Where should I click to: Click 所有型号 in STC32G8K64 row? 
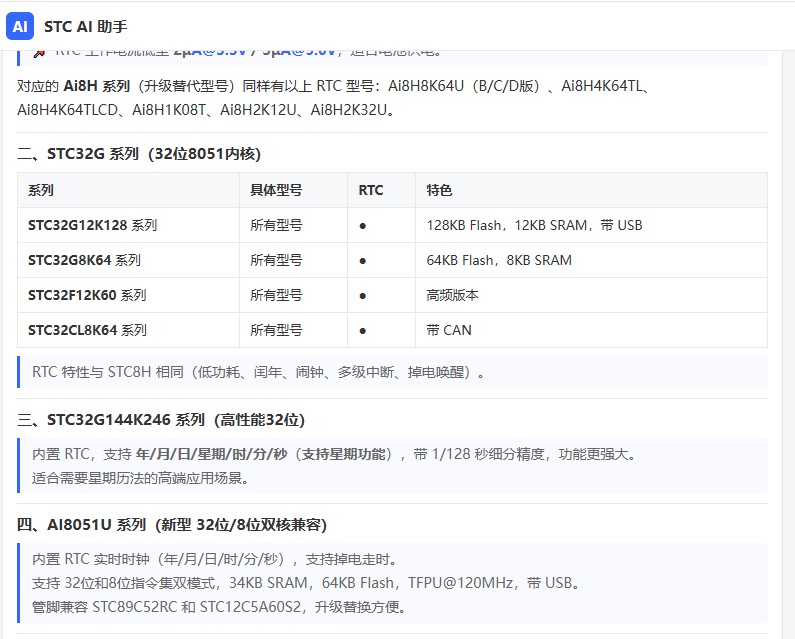pos(276,260)
